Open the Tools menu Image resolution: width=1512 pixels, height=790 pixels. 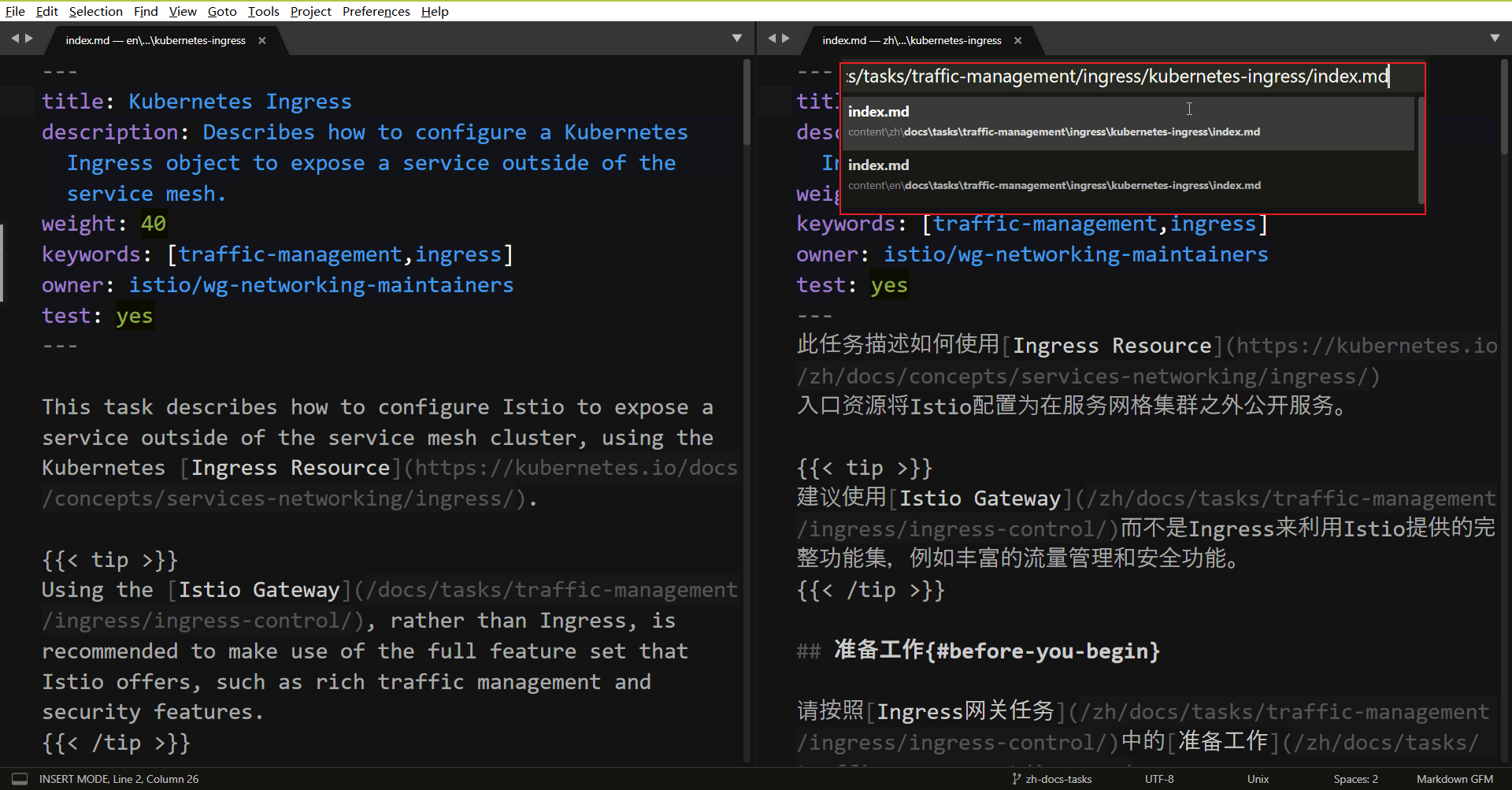pyautogui.click(x=264, y=11)
